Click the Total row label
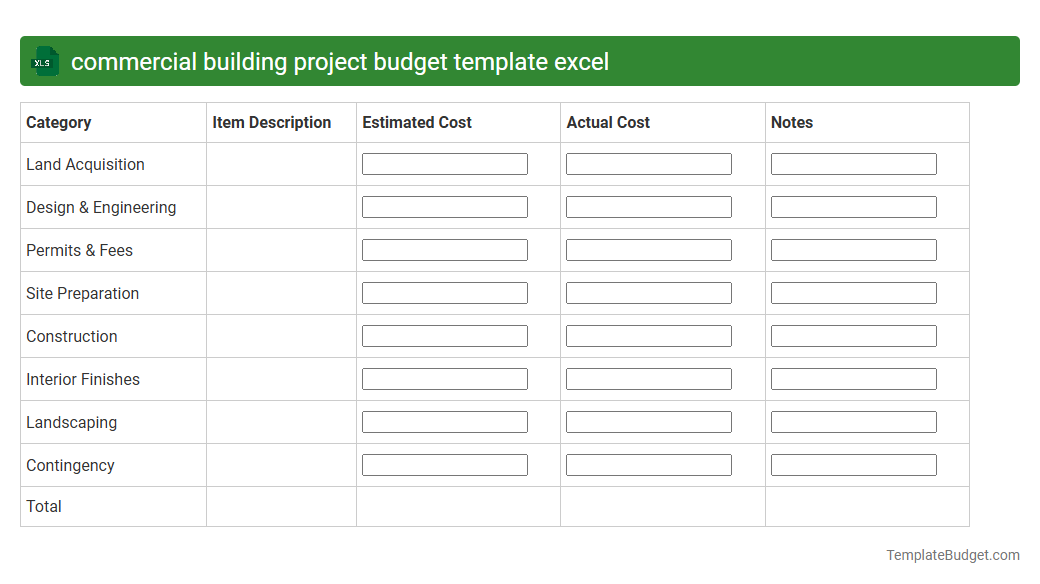Screen dimensions: 1040x584 click(x=44, y=506)
